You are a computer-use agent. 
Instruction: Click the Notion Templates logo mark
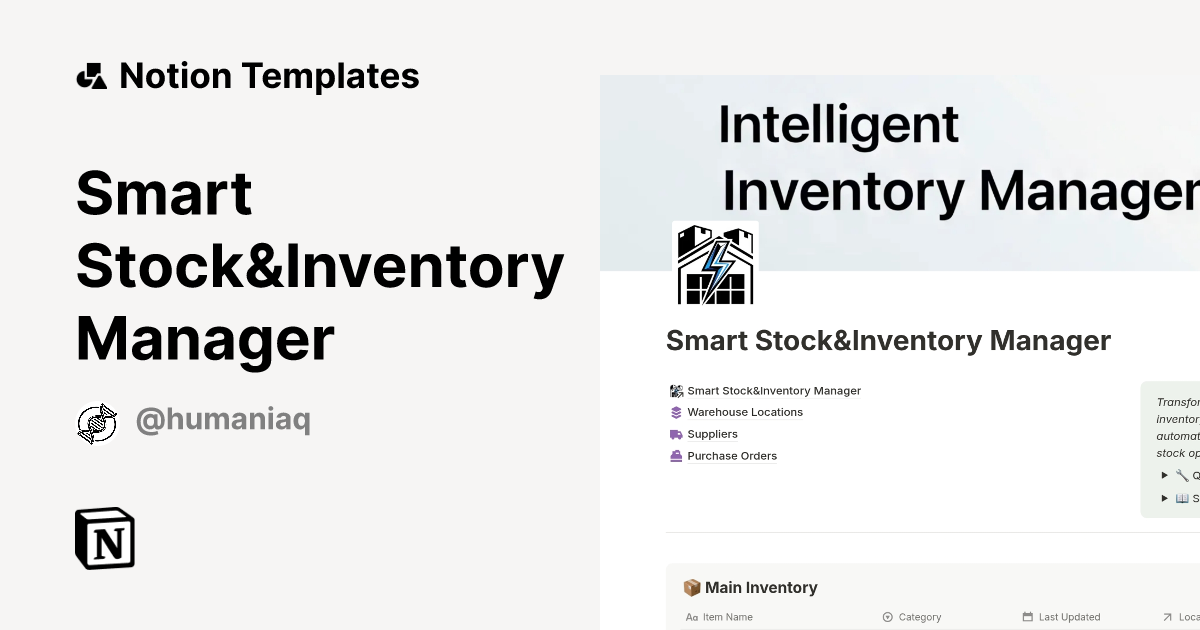click(x=91, y=75)
